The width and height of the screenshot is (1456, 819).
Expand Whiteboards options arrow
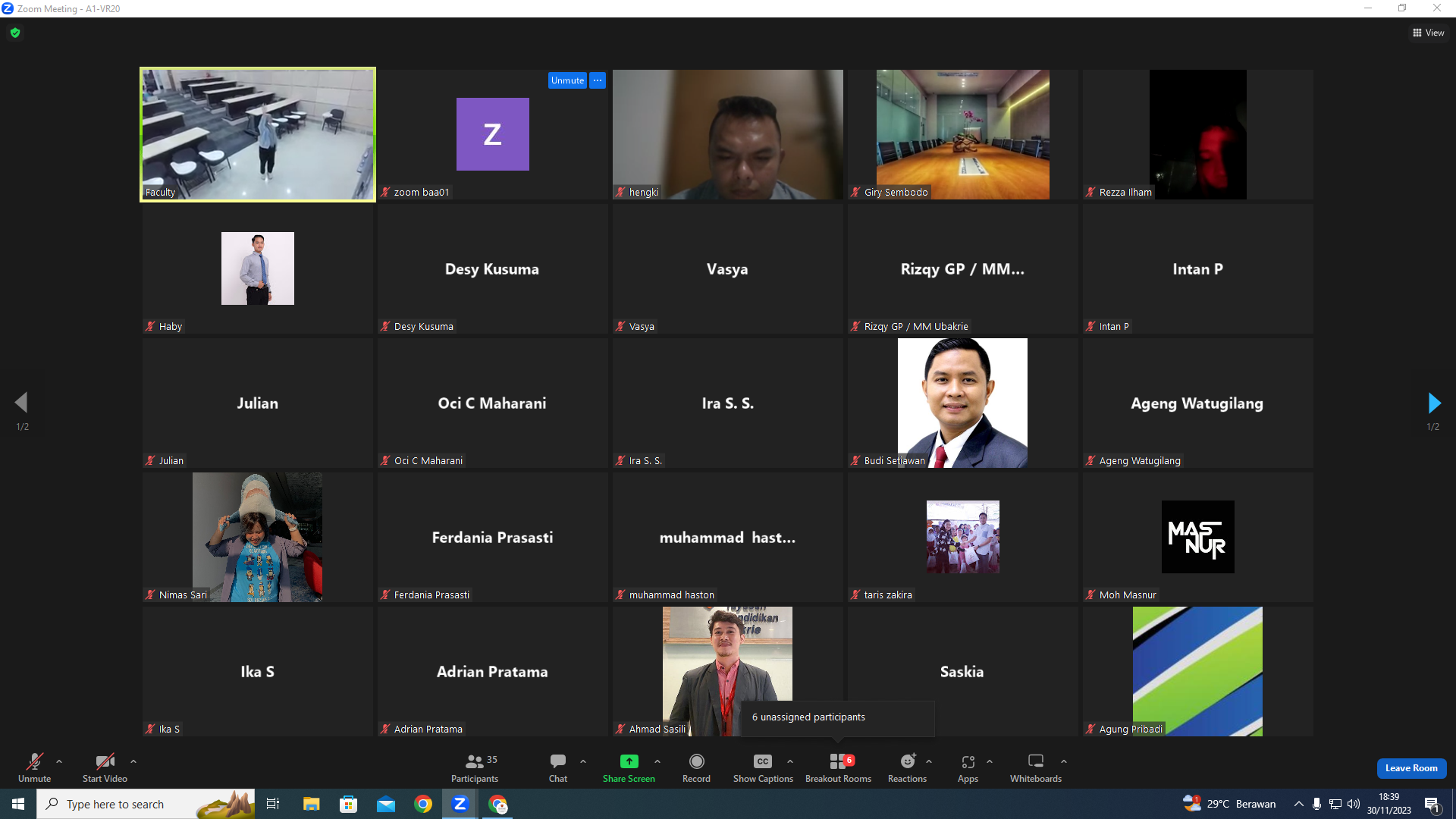[1064, 761]
